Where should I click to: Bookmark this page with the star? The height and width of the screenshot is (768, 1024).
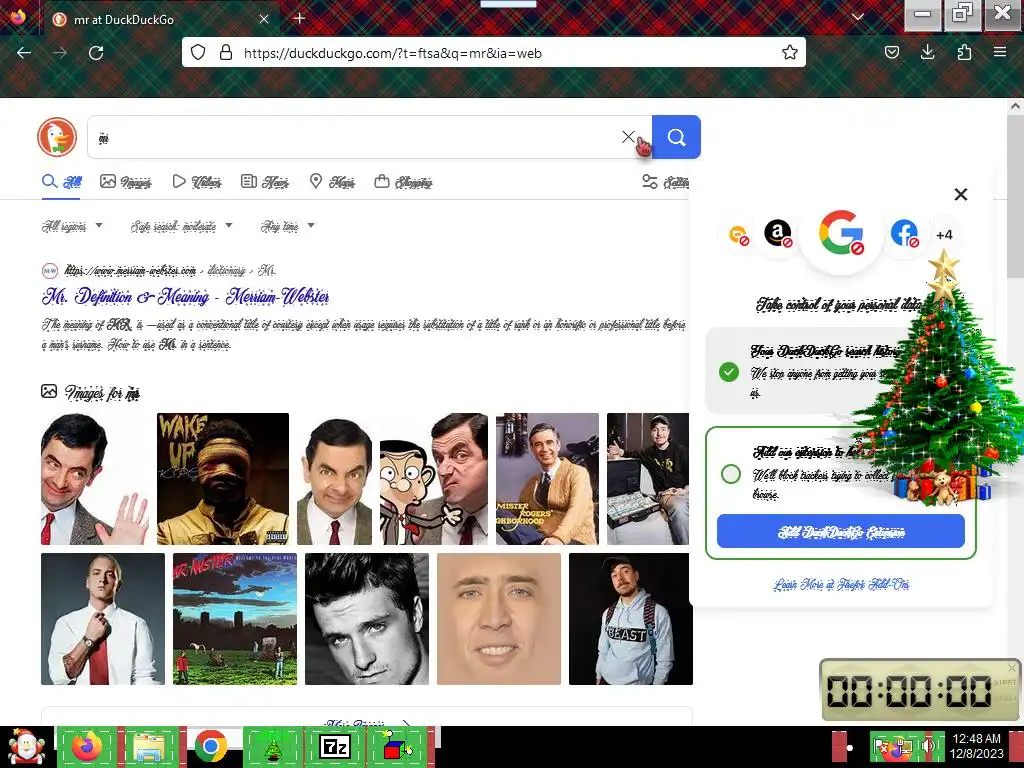790,52
